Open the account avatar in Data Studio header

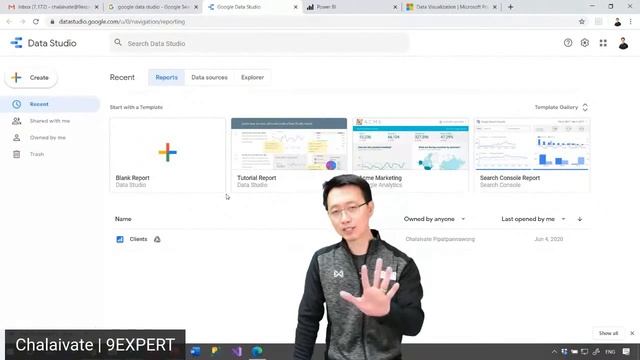tap(623, 43)
